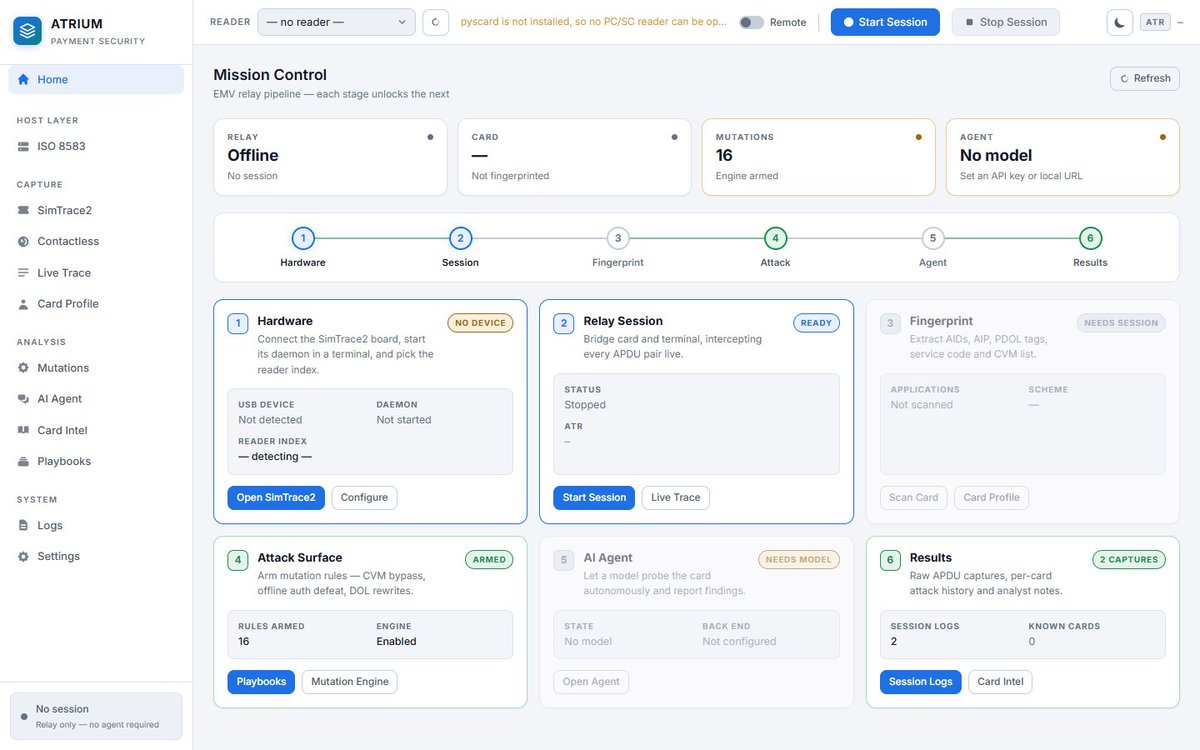Click the Playbooks button in Attack Surface card
This screenshot has height=750, width=1200.
(x=261, y=682)
